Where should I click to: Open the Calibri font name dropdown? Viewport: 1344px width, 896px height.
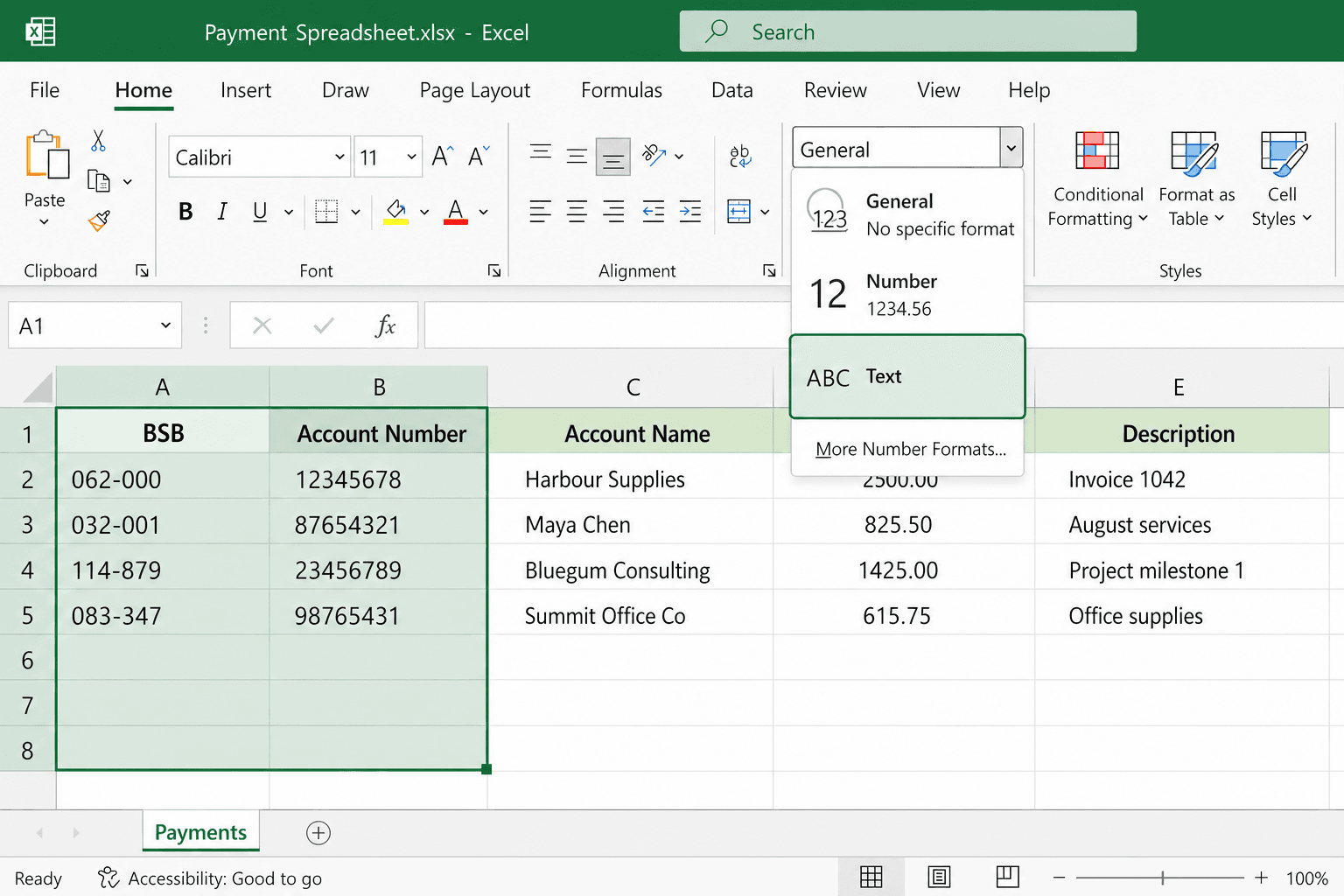pos(340,157)
